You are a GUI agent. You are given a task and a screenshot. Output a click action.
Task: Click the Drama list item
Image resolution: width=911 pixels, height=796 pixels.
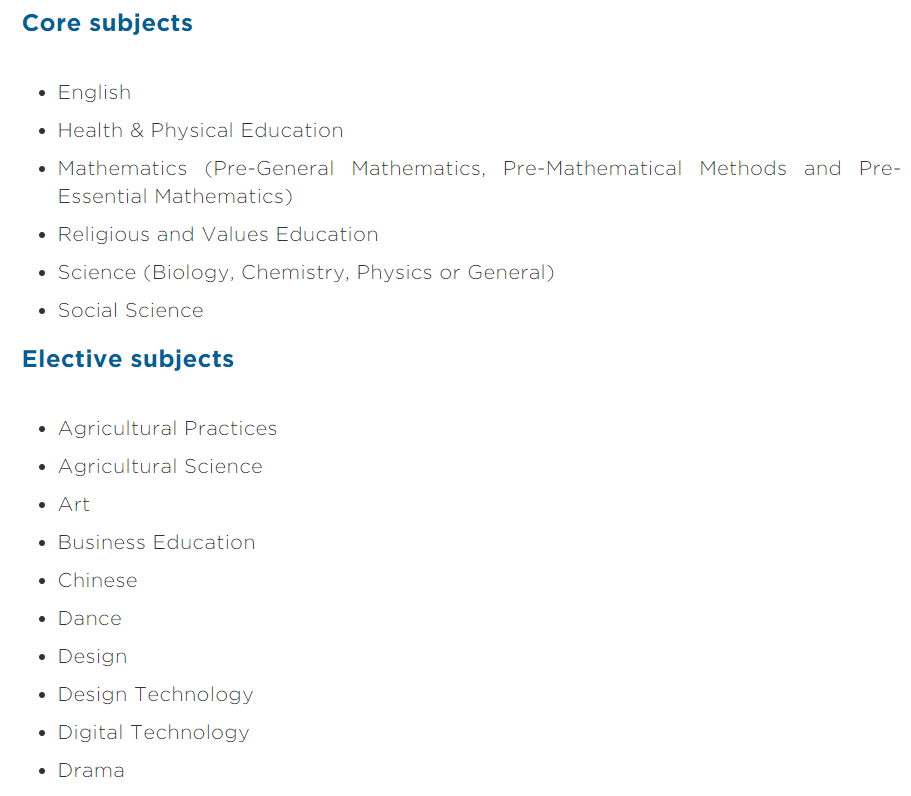pyautogui.click(x=91, y=770)
